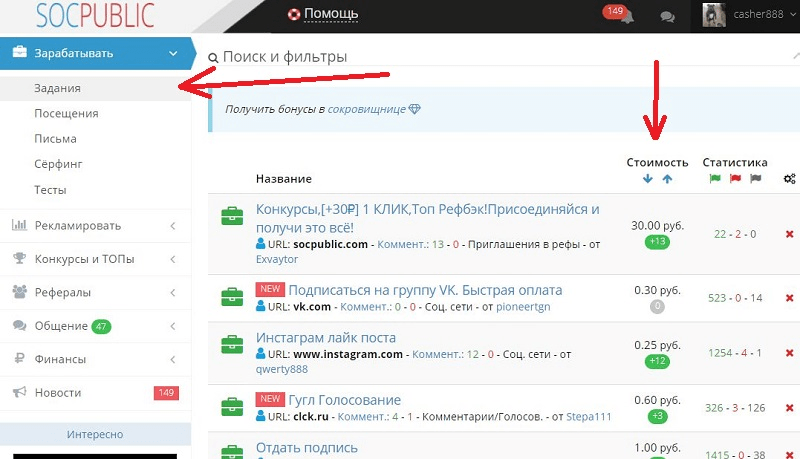The width and height of the screenshot is (800, 459).
Task: Click the red 149 badge on Новости
Action: (166, 393)
